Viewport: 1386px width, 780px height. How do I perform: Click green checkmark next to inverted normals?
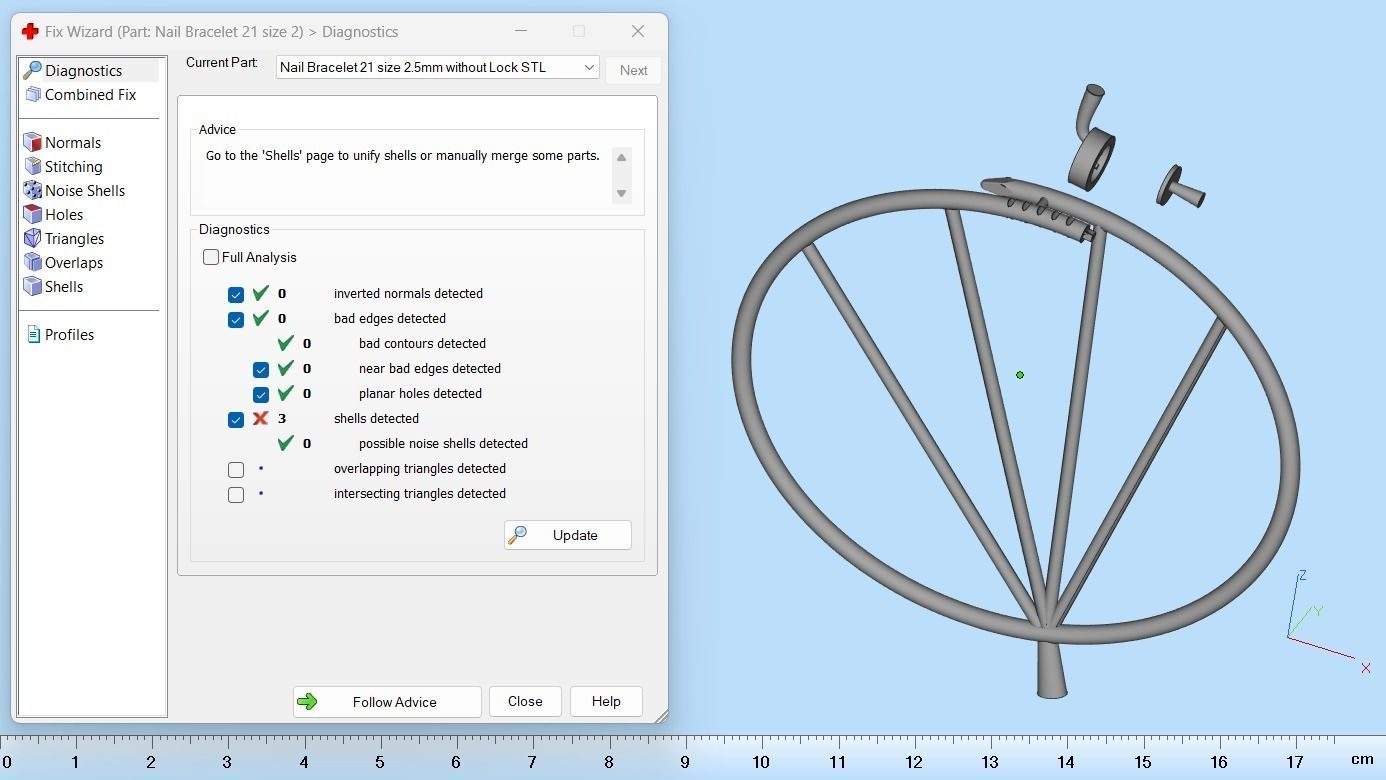[x=260, y=293]
